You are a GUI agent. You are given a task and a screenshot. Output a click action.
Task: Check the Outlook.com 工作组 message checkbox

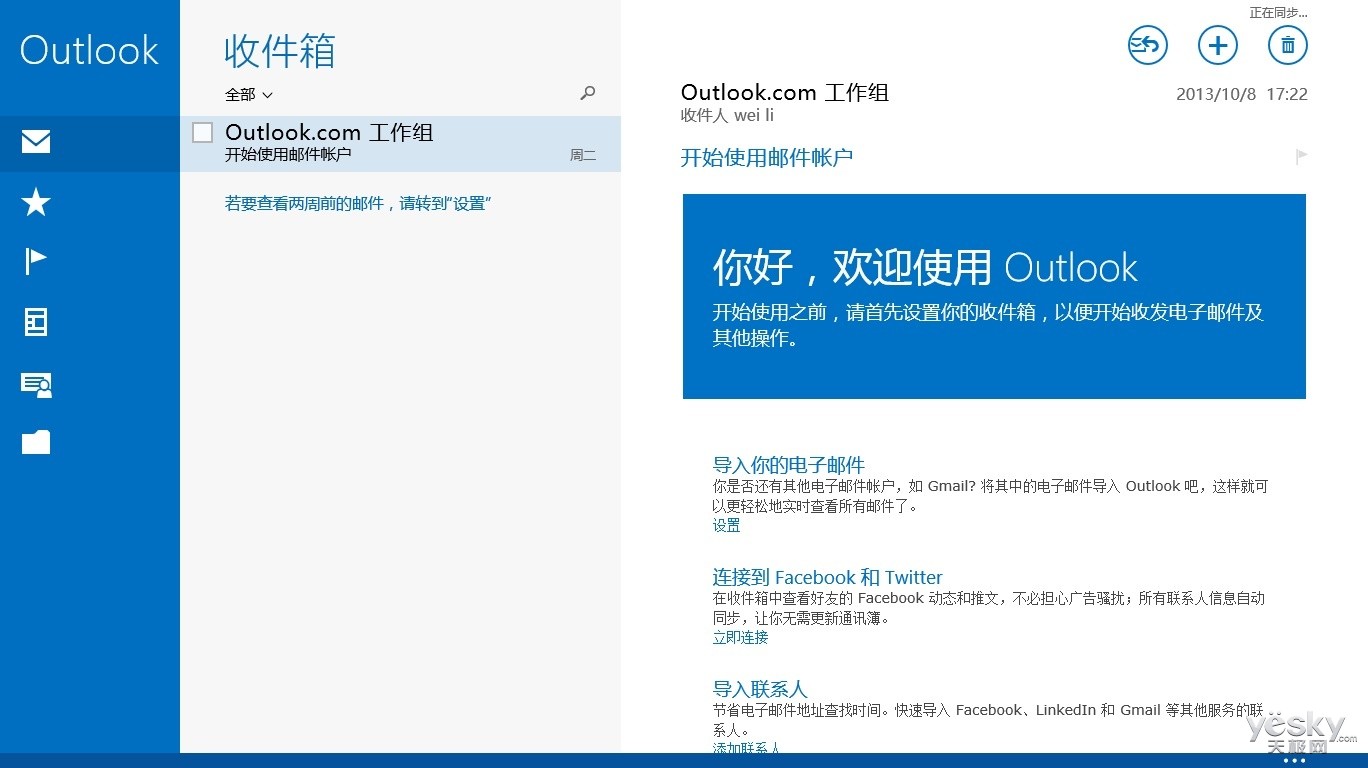203,132
